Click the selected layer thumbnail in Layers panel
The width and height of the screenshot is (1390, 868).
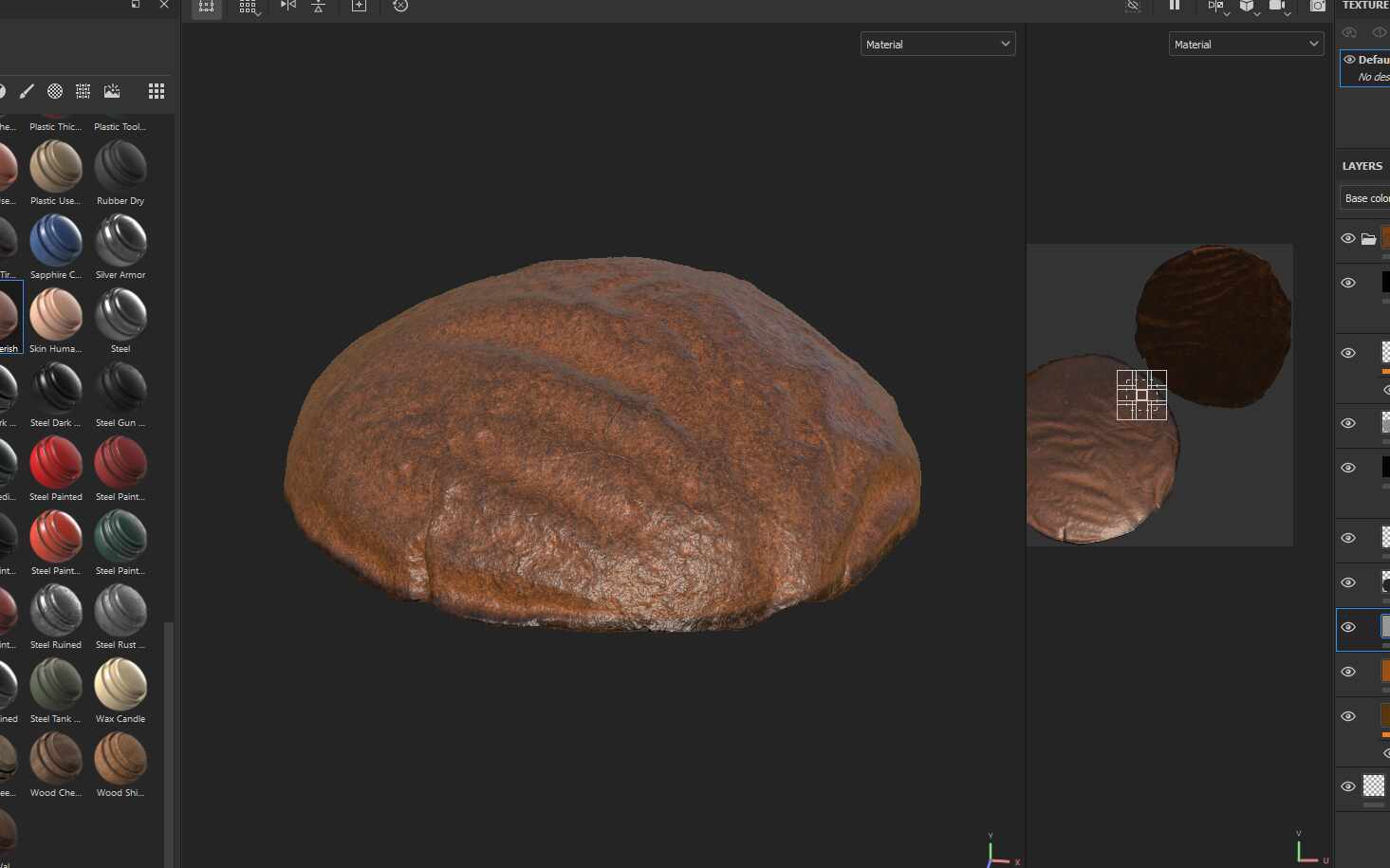1385,626
